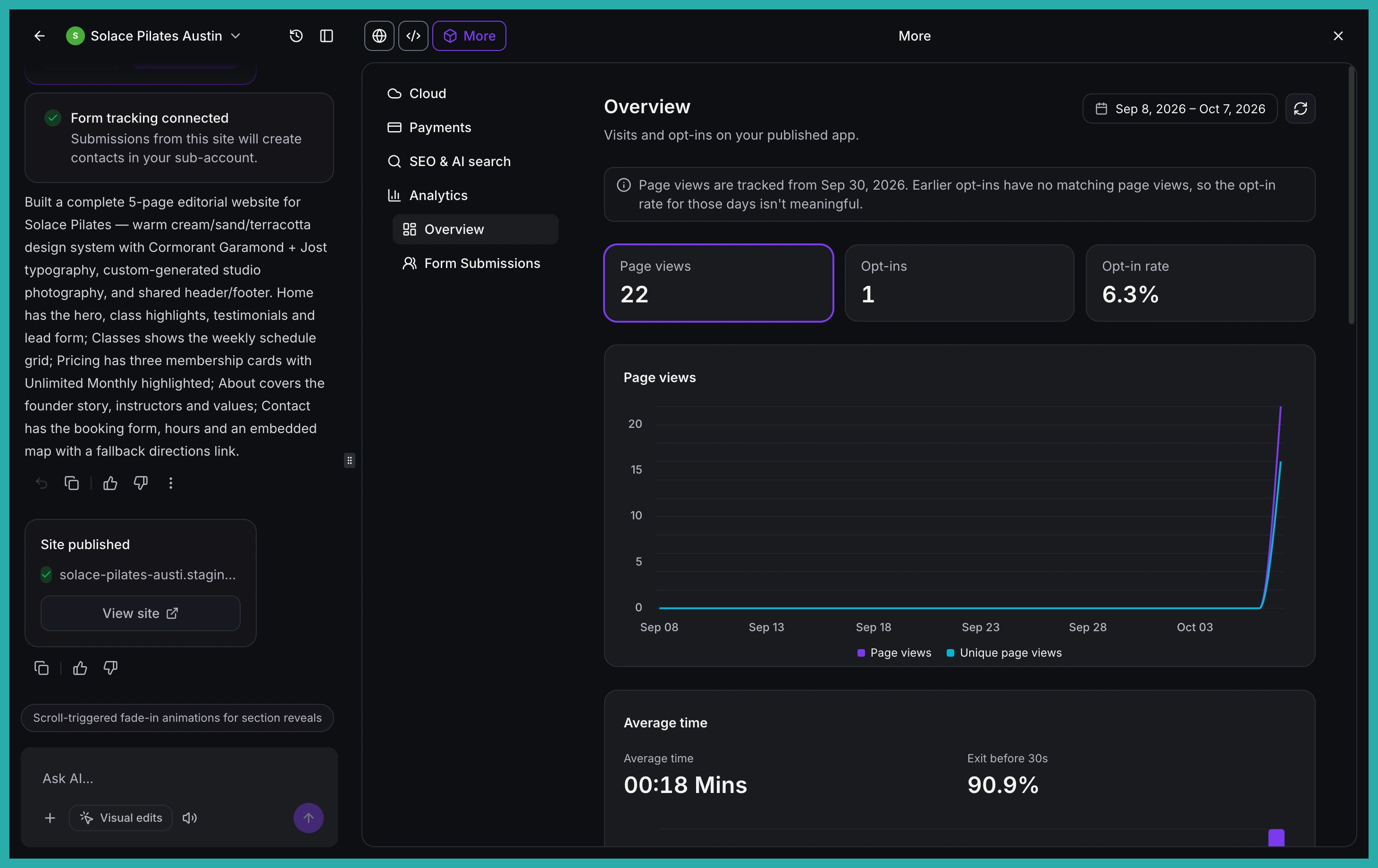Toggle Unique page views legend series
The image size is (1378, 868).
click(x=1004, y=653)
